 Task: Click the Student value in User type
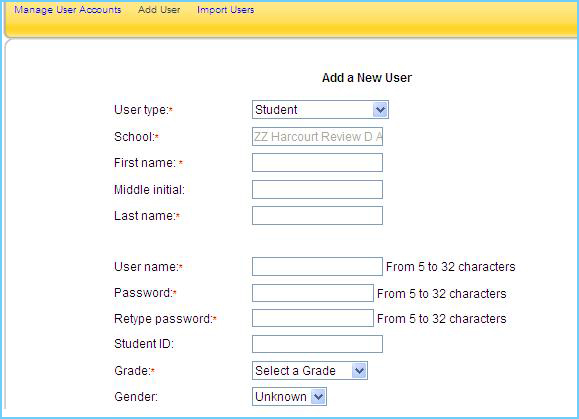tap(276, 110)
